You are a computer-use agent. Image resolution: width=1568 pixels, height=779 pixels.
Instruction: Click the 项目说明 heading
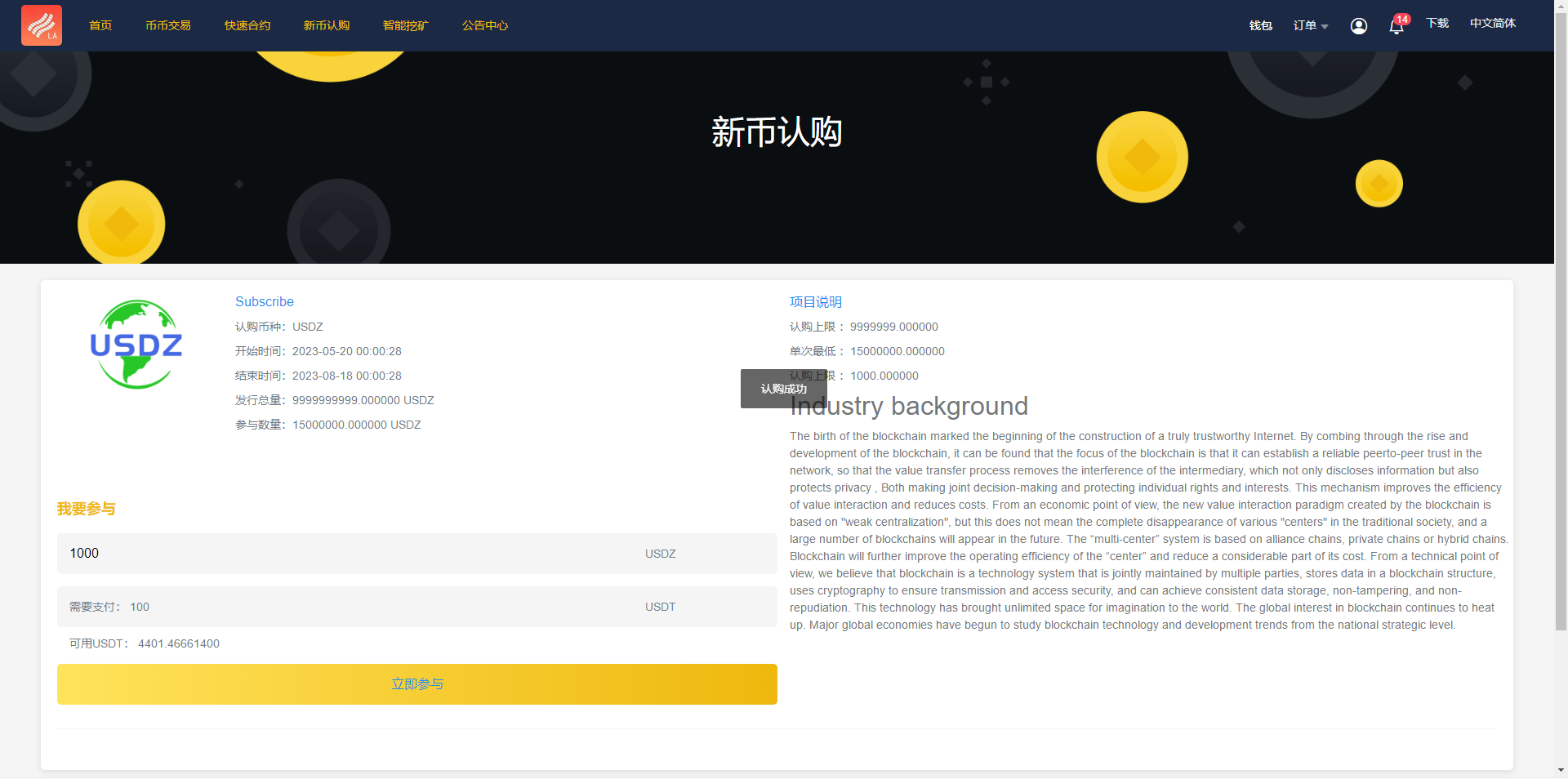point(815,302)
